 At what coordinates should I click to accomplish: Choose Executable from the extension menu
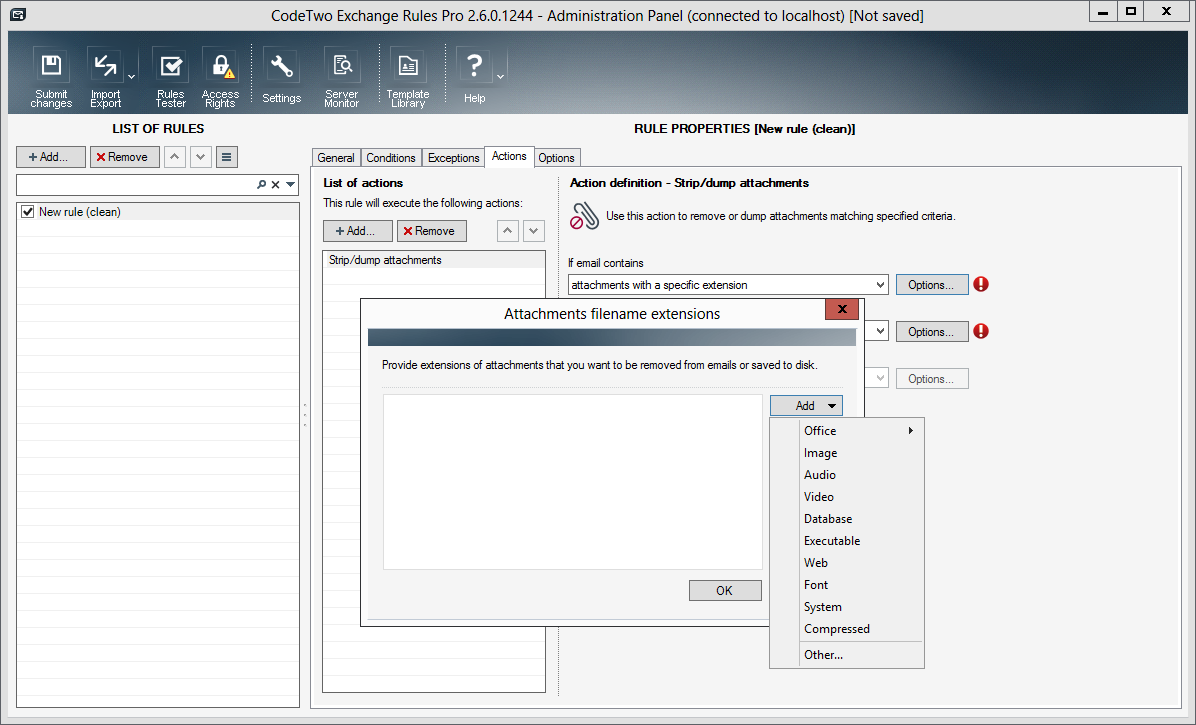tap(832, 541)
